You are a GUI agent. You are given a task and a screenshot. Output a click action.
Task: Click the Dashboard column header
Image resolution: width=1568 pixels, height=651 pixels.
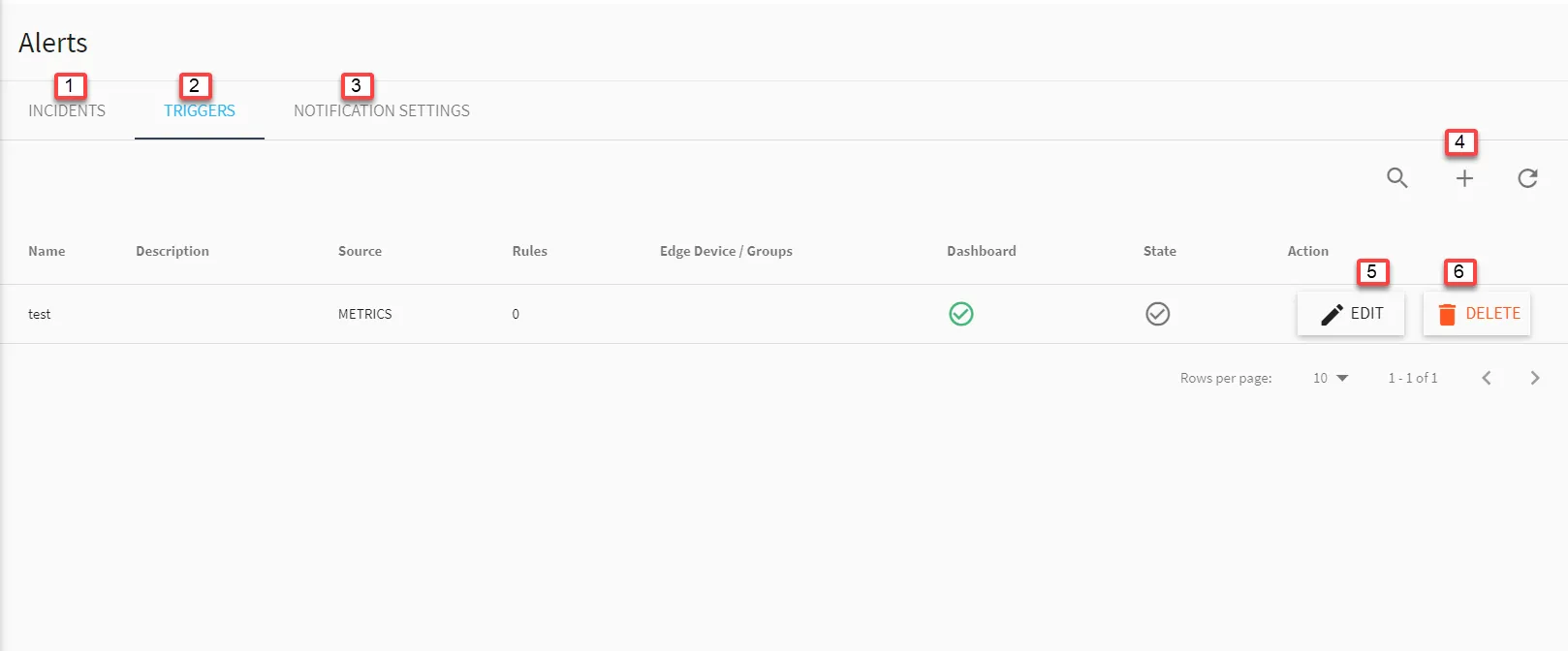tap(982, 251)
